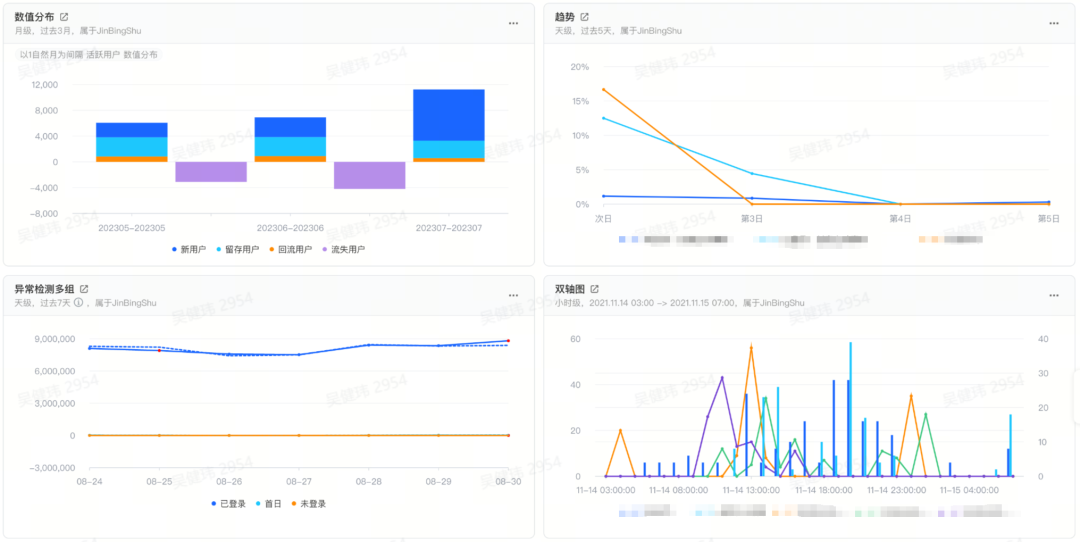This screenshot has width=1080, height=542.
Task: Toggle the 回流用户 legend item
Action: [x=290, y=249]
